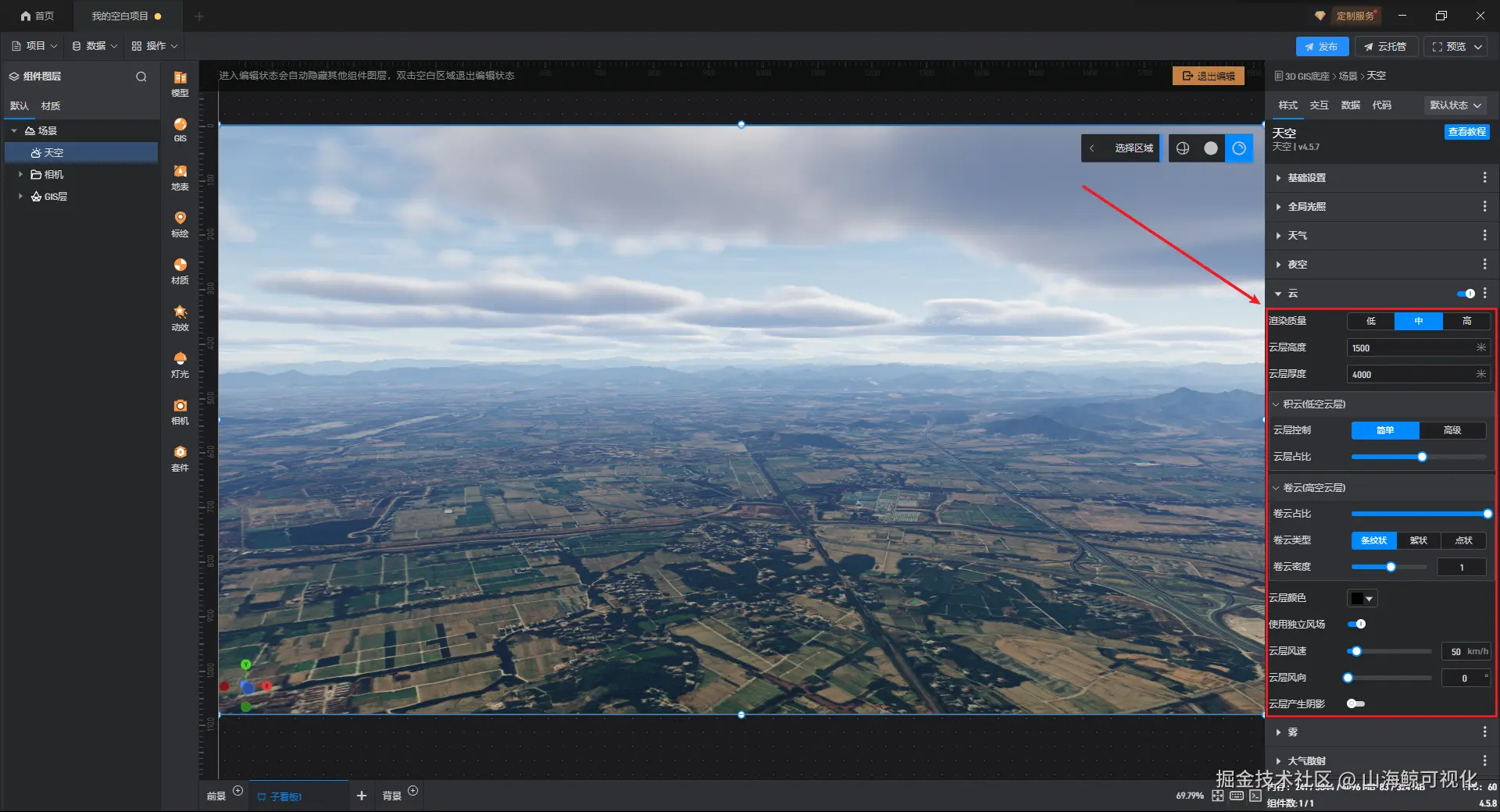Open the 标绘 component panel
This screenshot has width=1500, height=812.
180,224
